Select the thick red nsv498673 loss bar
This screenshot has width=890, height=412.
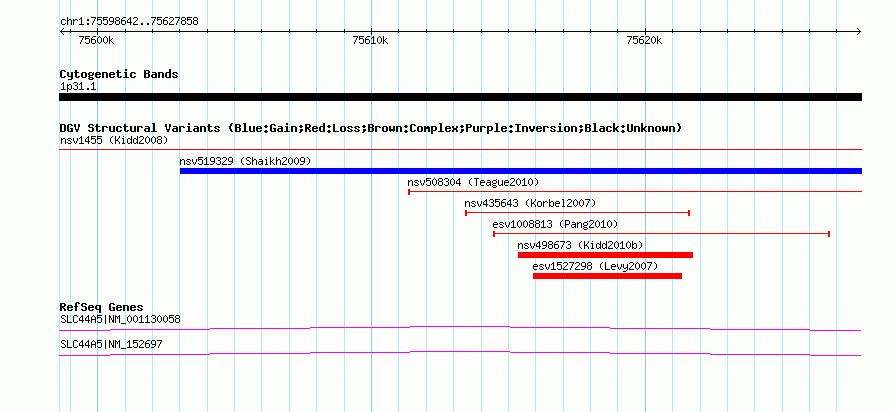coord(606,255)
